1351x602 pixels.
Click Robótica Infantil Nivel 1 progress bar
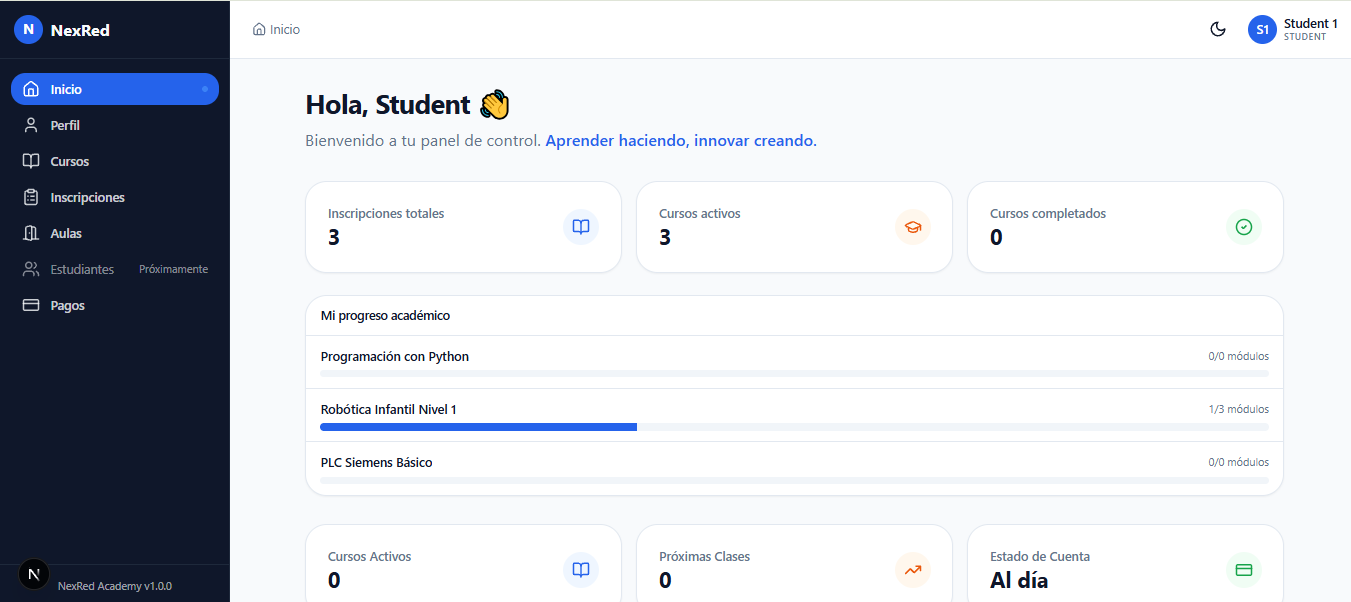(794, 427)
